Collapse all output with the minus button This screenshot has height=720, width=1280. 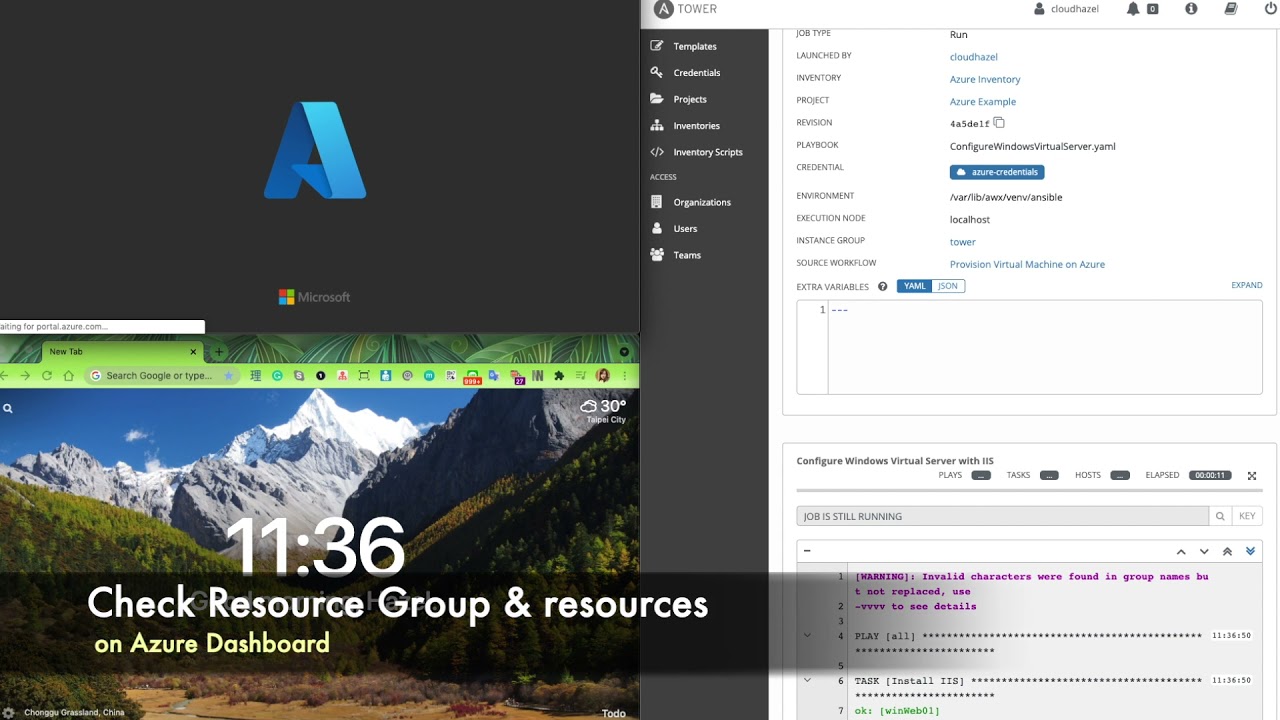(807, 551)
